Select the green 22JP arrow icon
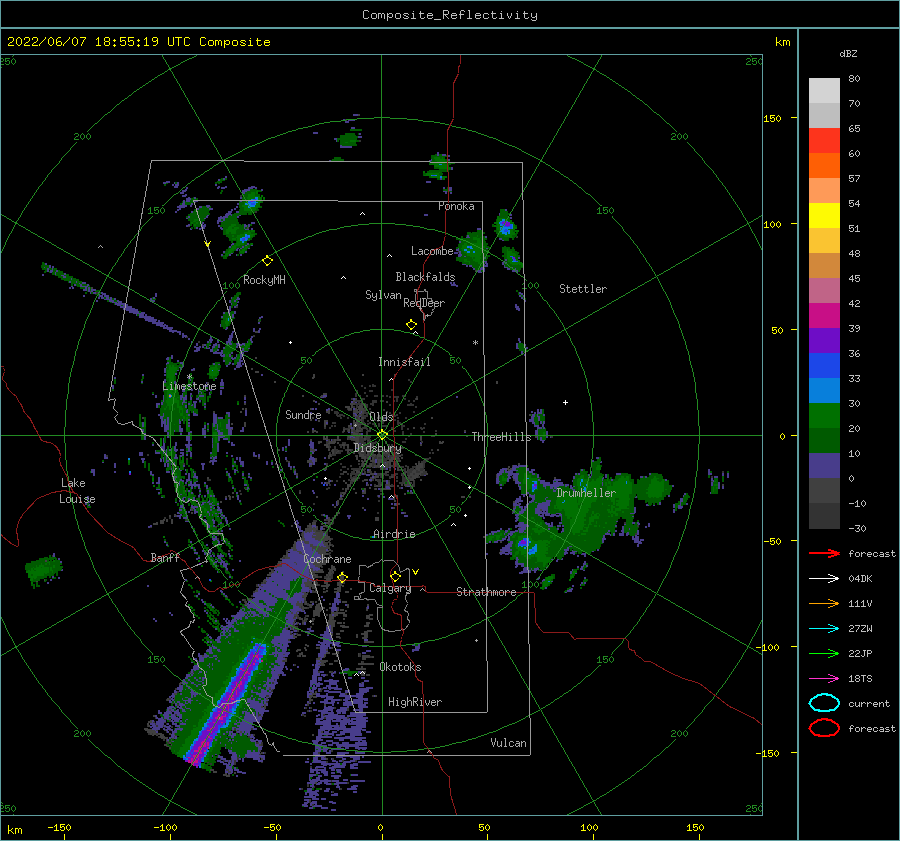The height and width of the screenshot is (841, 900). [824, 653]
